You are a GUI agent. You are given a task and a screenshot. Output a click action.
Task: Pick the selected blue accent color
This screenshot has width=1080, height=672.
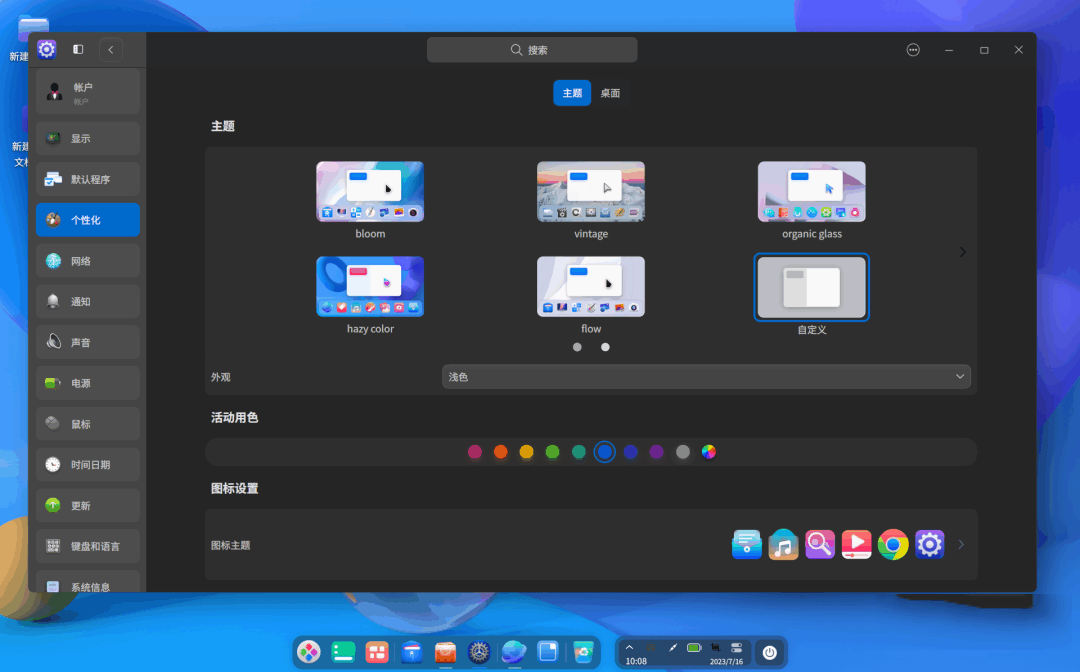pyautogui.click(x=605, y=452)
